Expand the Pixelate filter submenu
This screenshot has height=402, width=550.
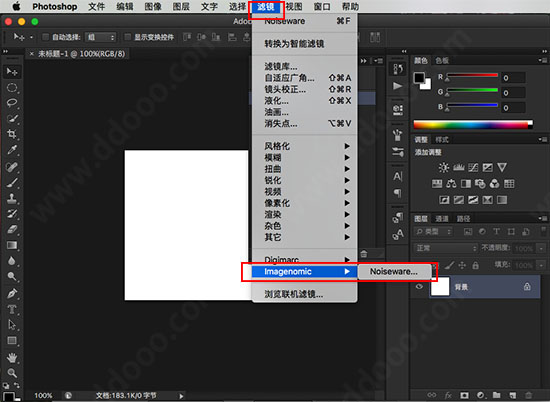coord(304,203)
